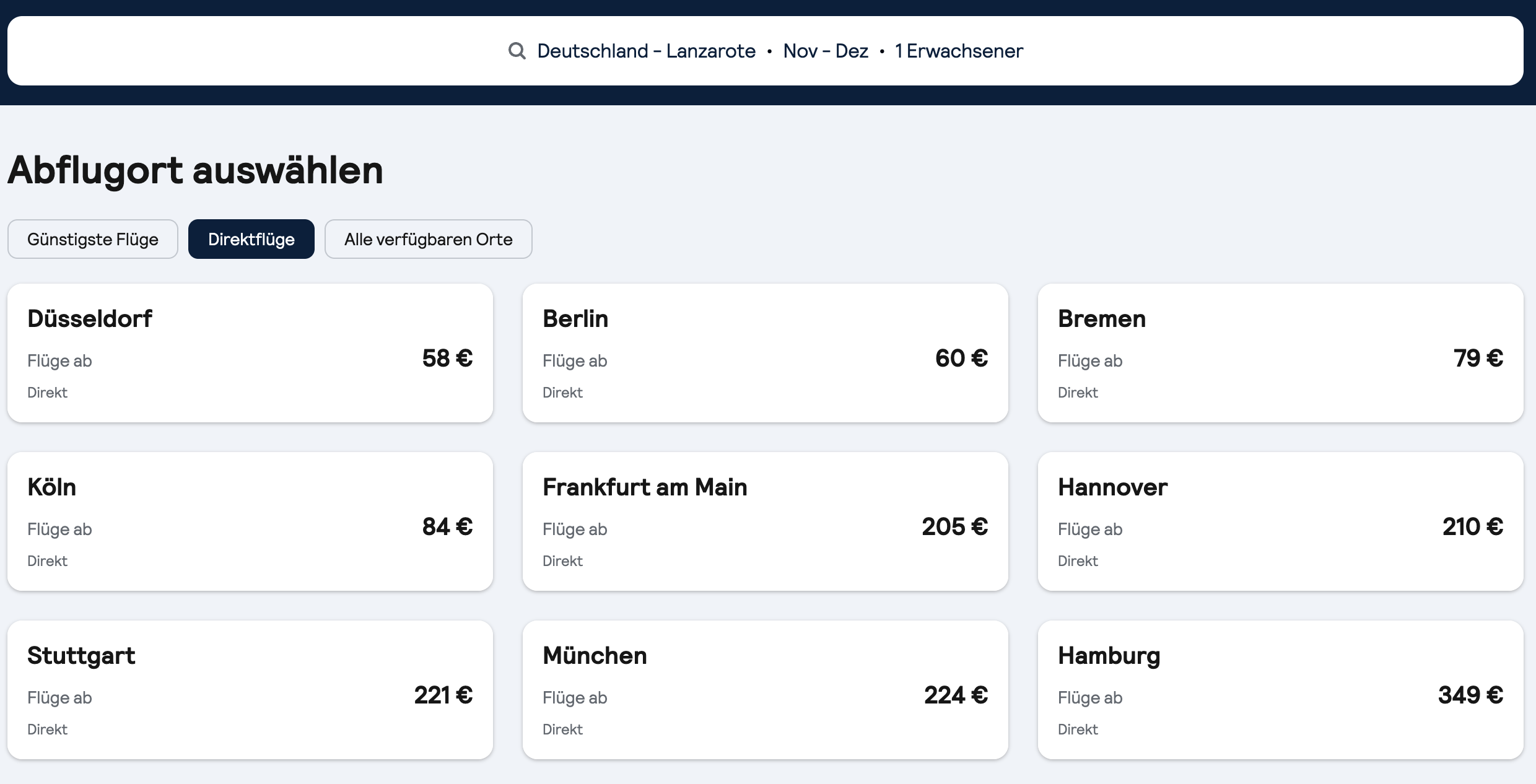Click the 60 € Berlin price
The image size is (1536, 784).
(961, 358)
